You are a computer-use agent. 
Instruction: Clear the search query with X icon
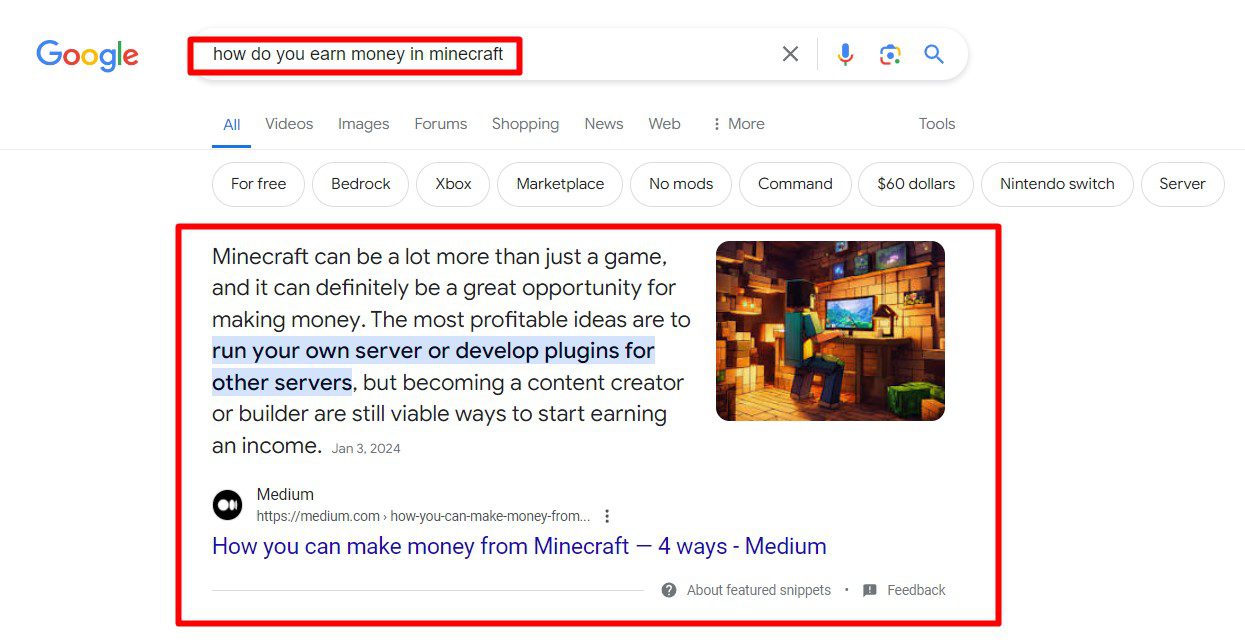pos(790,54)
